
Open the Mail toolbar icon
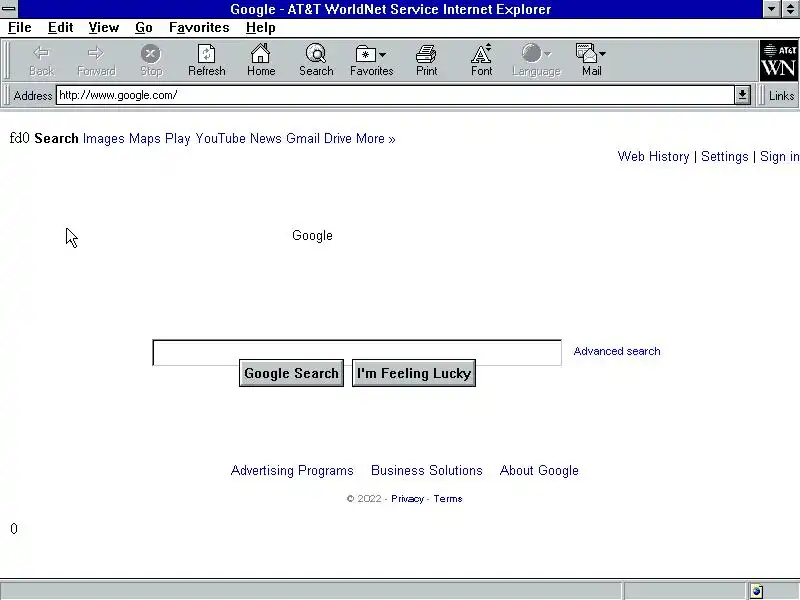(586, 54)
